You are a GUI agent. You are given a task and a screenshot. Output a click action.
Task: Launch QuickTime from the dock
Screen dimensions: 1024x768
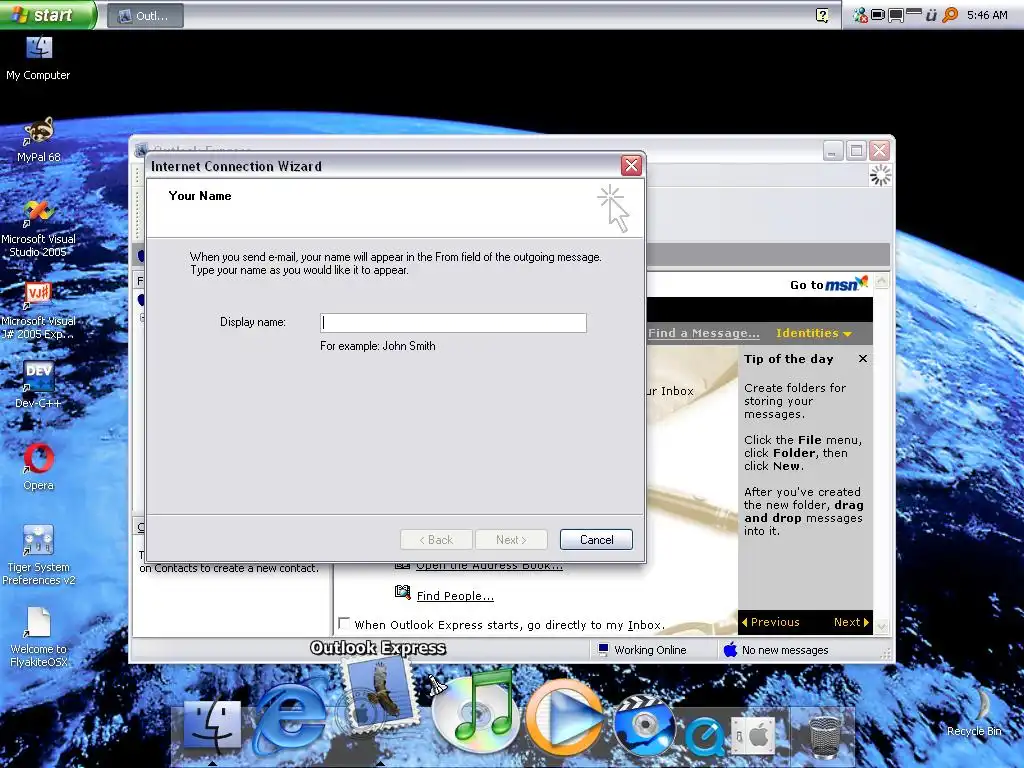[705, 737]
